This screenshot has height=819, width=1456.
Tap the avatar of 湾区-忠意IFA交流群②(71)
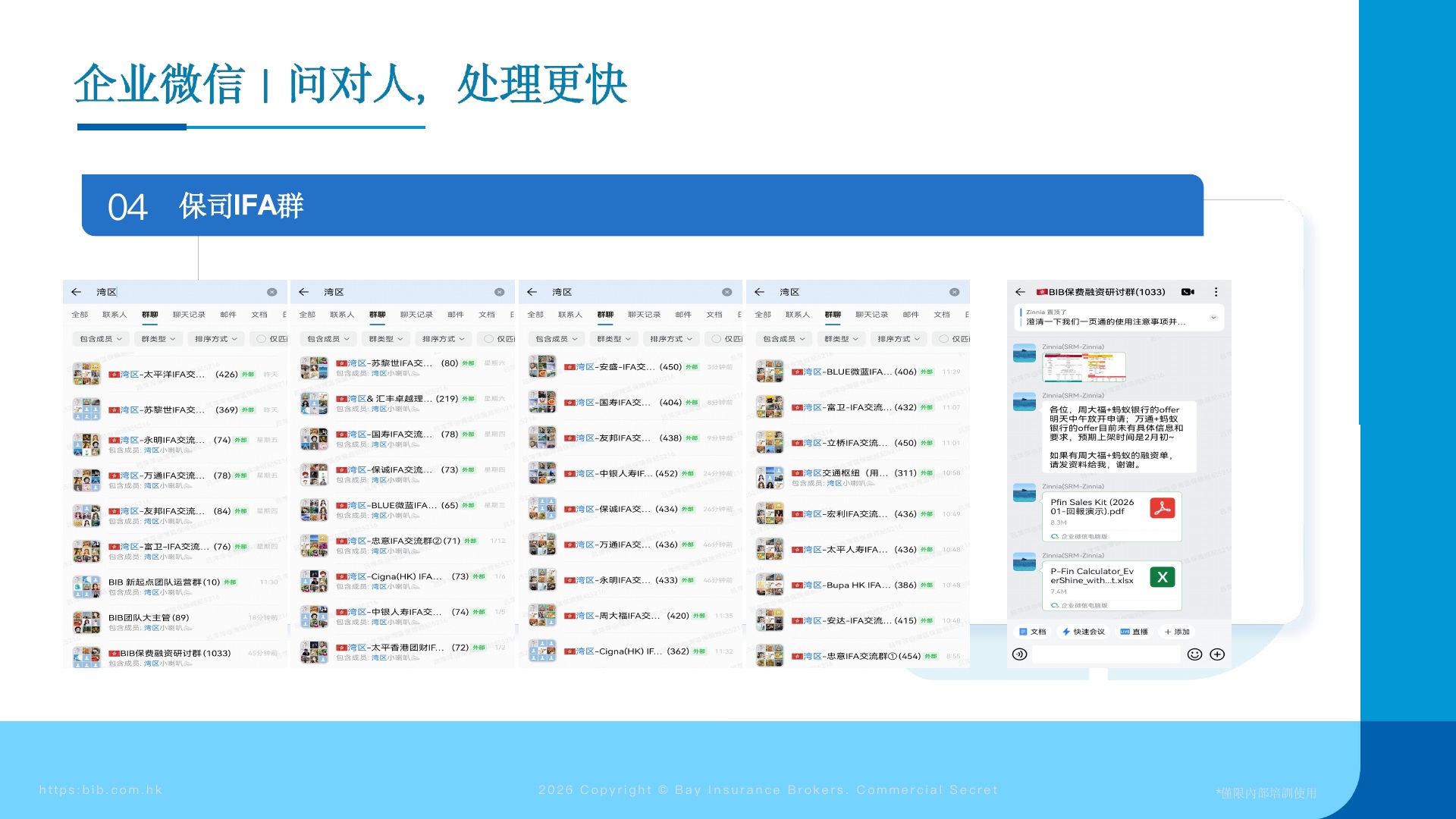pyautogui.click(x=314, y=545)
